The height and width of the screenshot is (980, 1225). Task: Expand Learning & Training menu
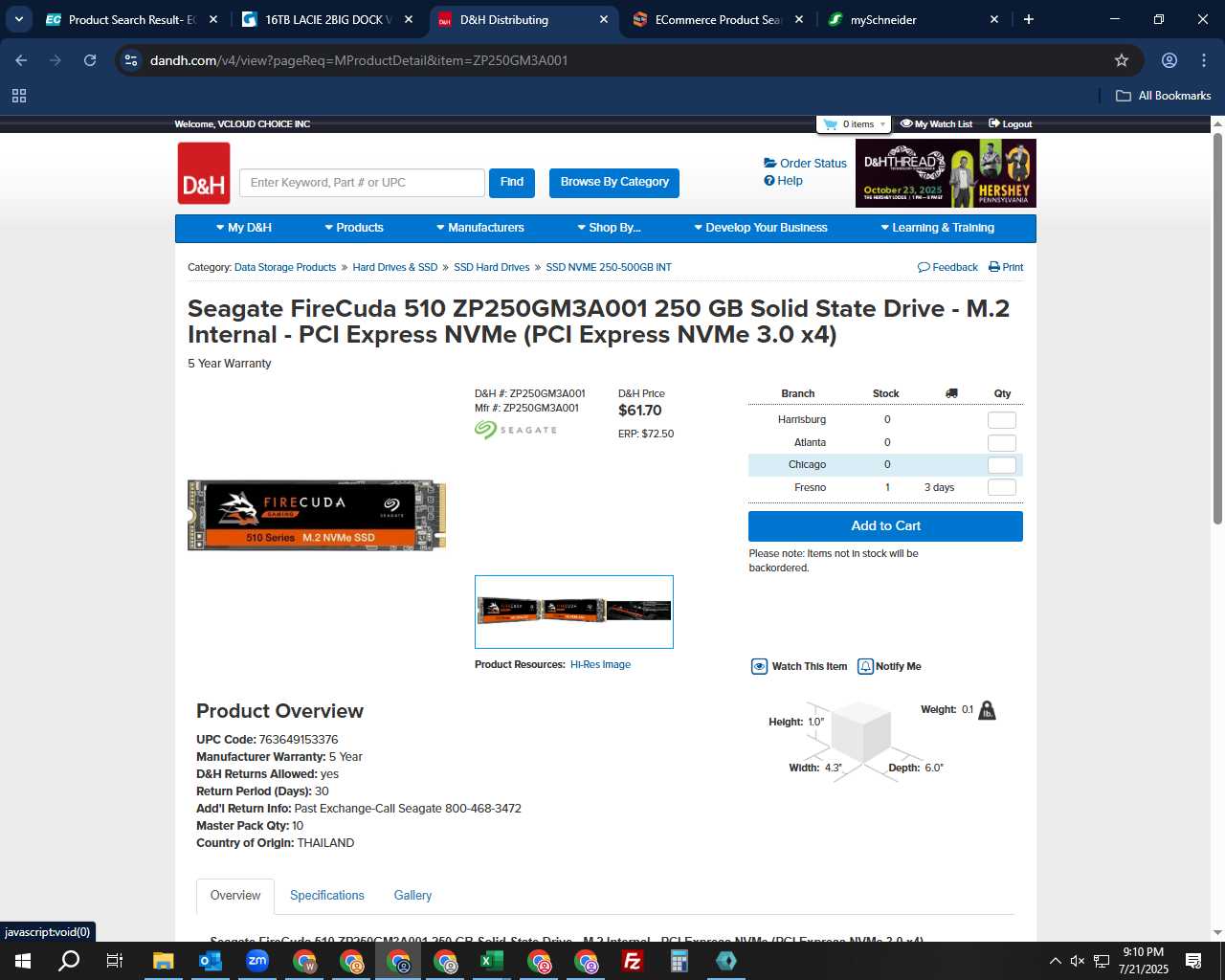point(938,228)
